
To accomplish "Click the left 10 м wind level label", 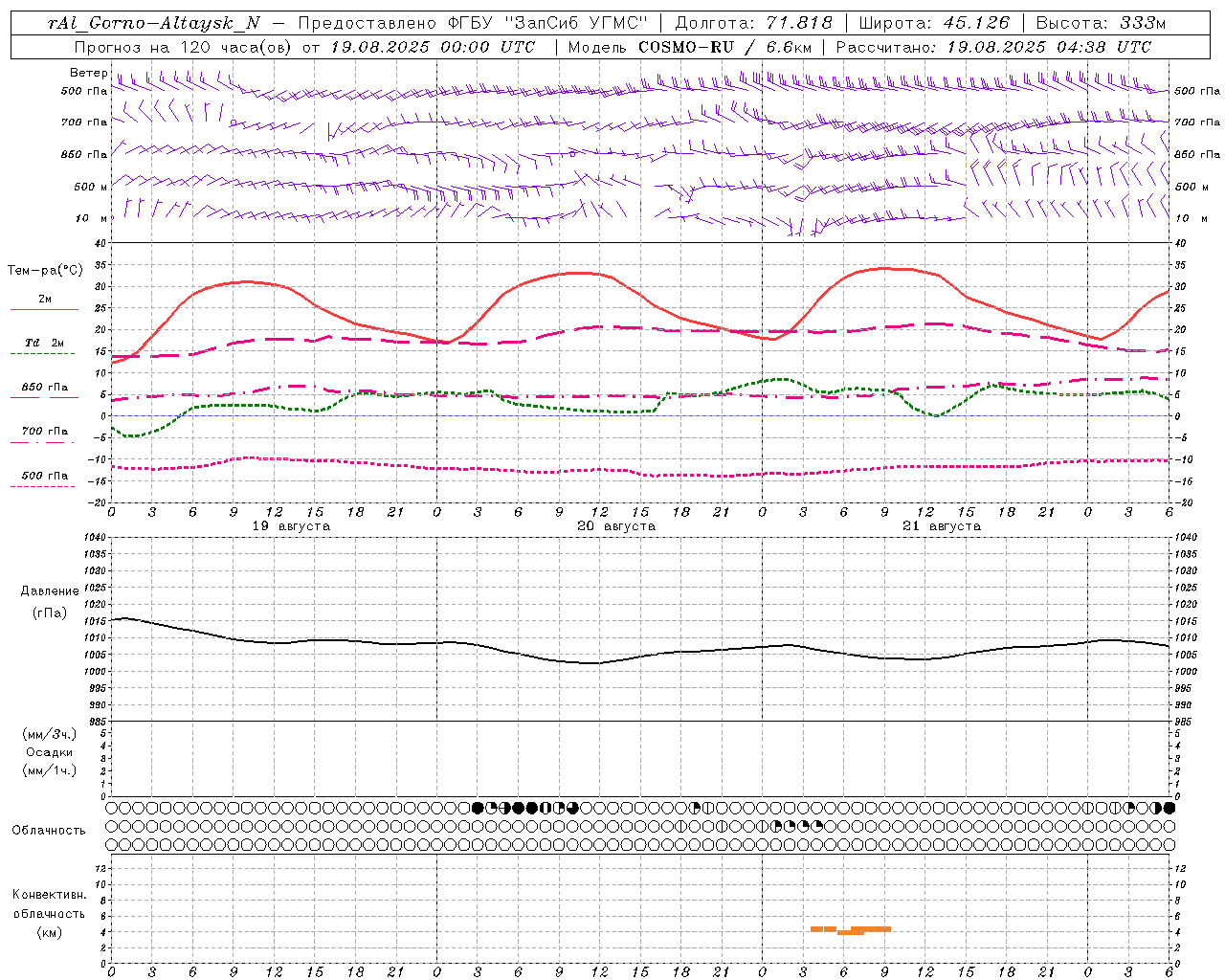I will click(93, 218).
